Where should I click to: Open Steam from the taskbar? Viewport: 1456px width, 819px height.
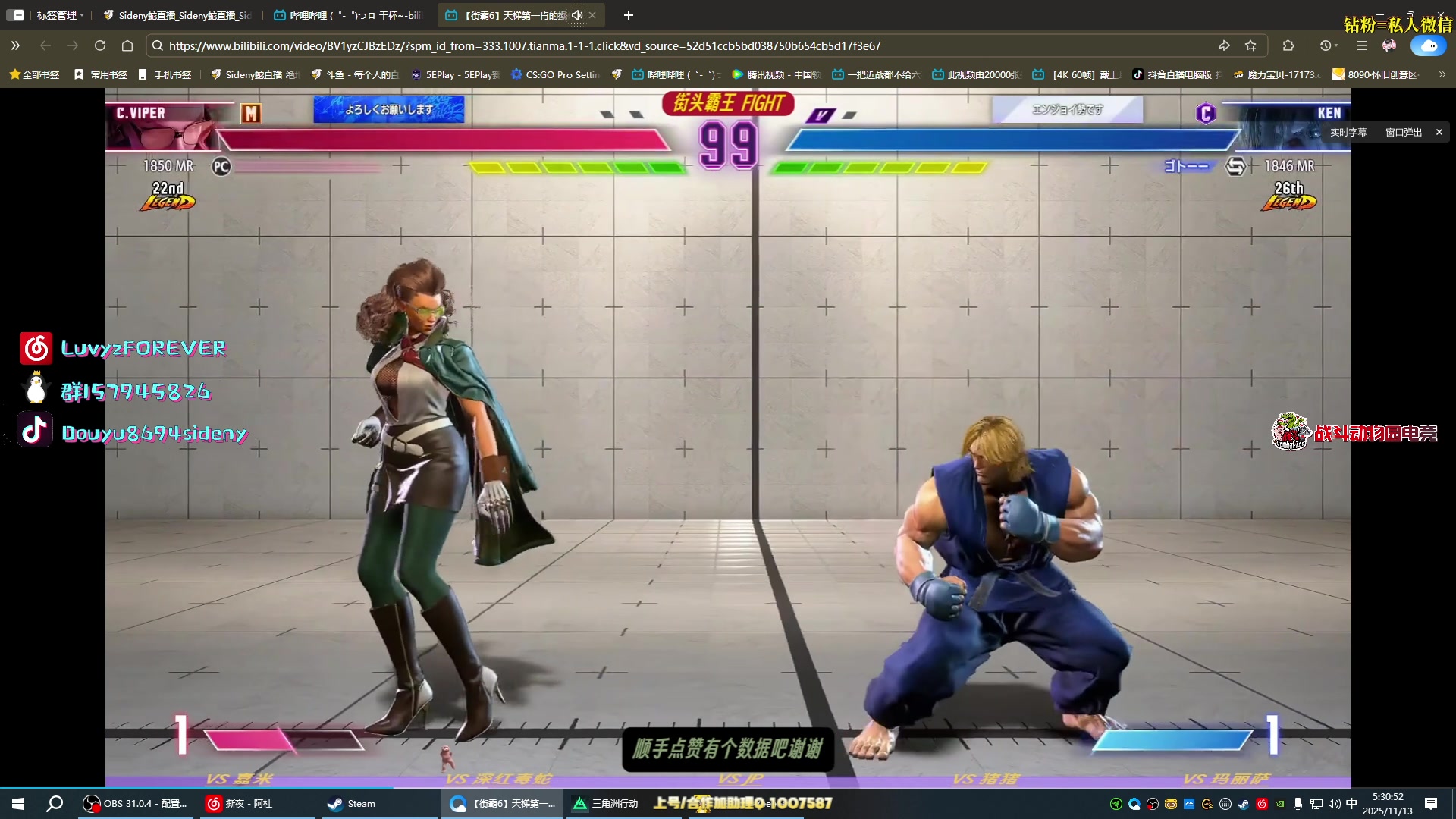pos(352,803)
